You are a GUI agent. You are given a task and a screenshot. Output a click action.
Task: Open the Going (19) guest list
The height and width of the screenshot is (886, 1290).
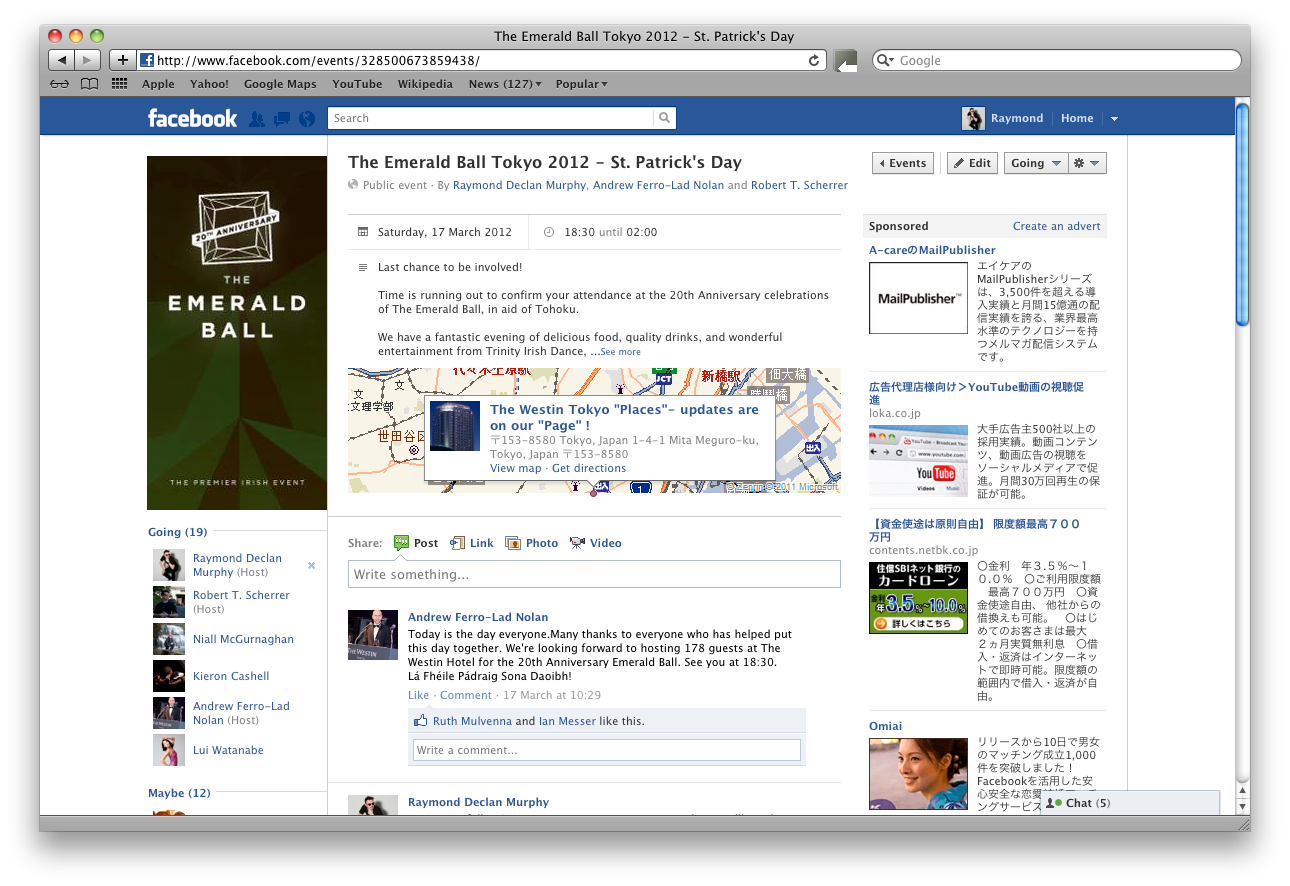177,532
